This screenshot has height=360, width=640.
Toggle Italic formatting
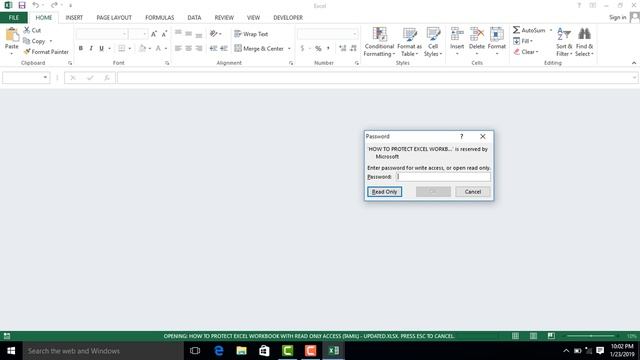tap(91, 48)
